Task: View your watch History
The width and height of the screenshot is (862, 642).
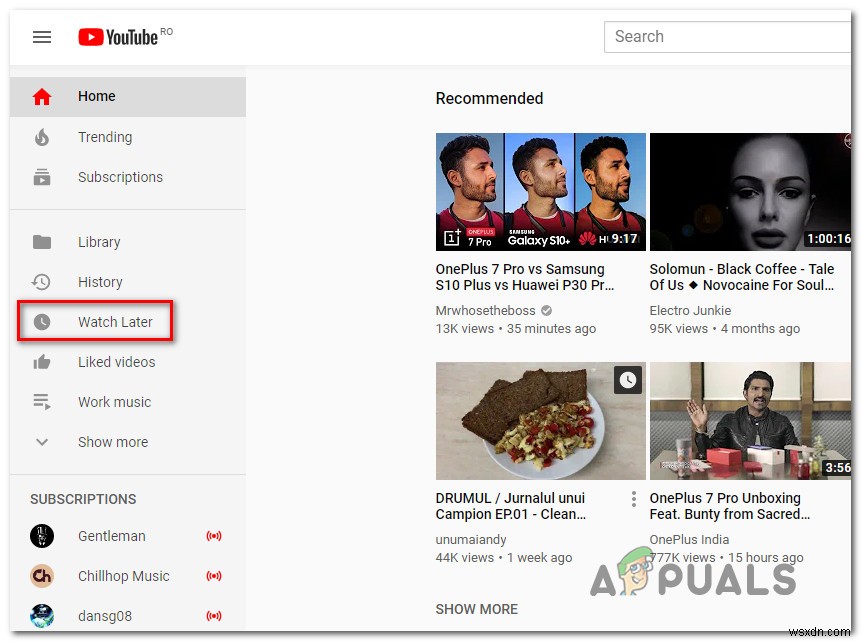Action: pyautogui.click(x=103, y=282)
